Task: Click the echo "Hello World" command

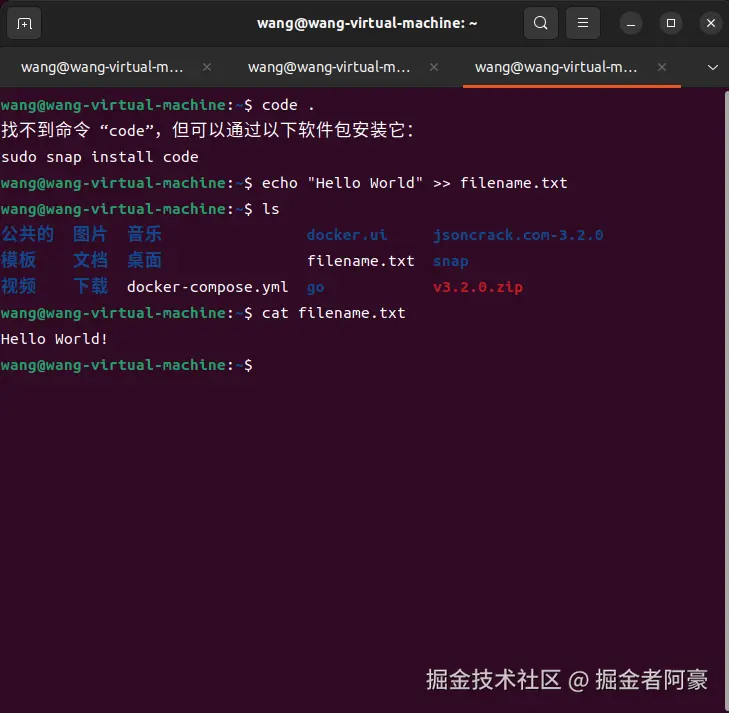Action: tap(415, 183)
